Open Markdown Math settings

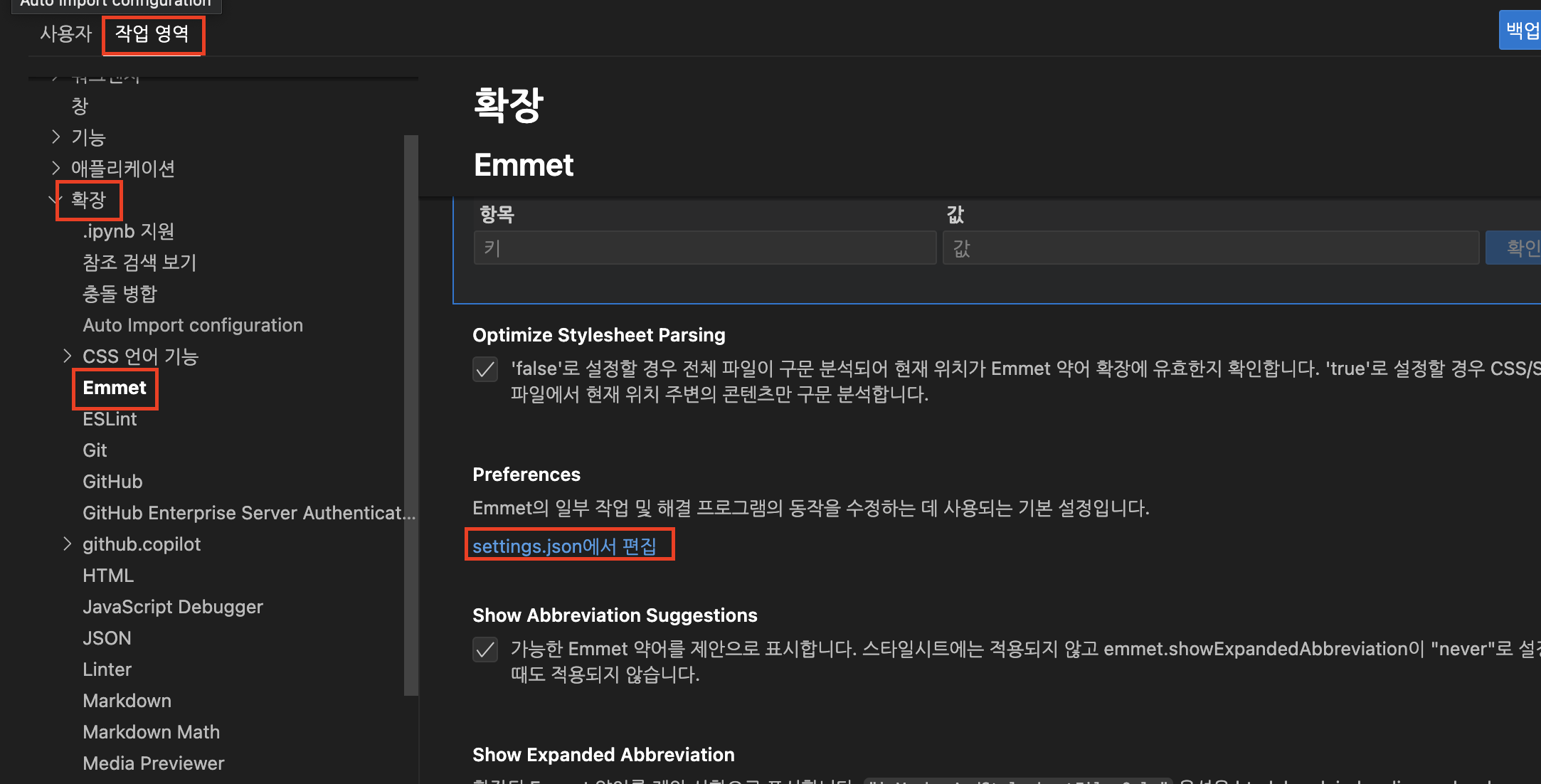(x=151, y=732)
